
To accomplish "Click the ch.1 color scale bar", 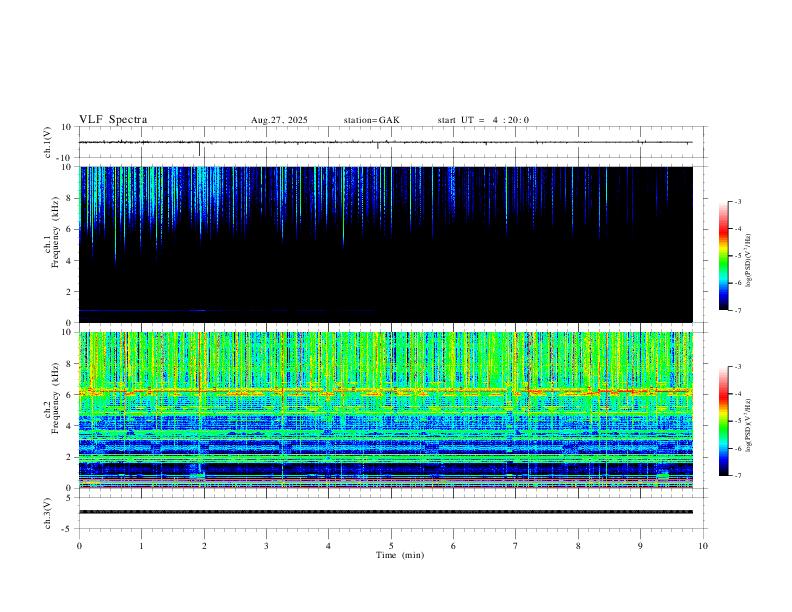I will click(723, 256).
